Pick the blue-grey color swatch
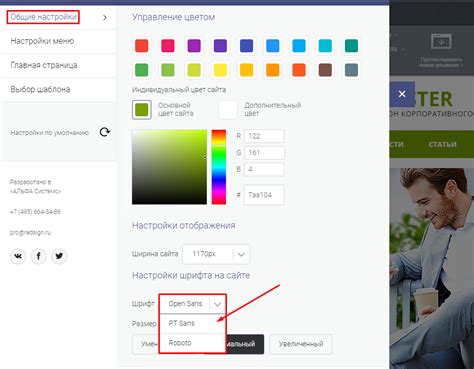Screen dimensions: 474x369 (x=351, y=70)
